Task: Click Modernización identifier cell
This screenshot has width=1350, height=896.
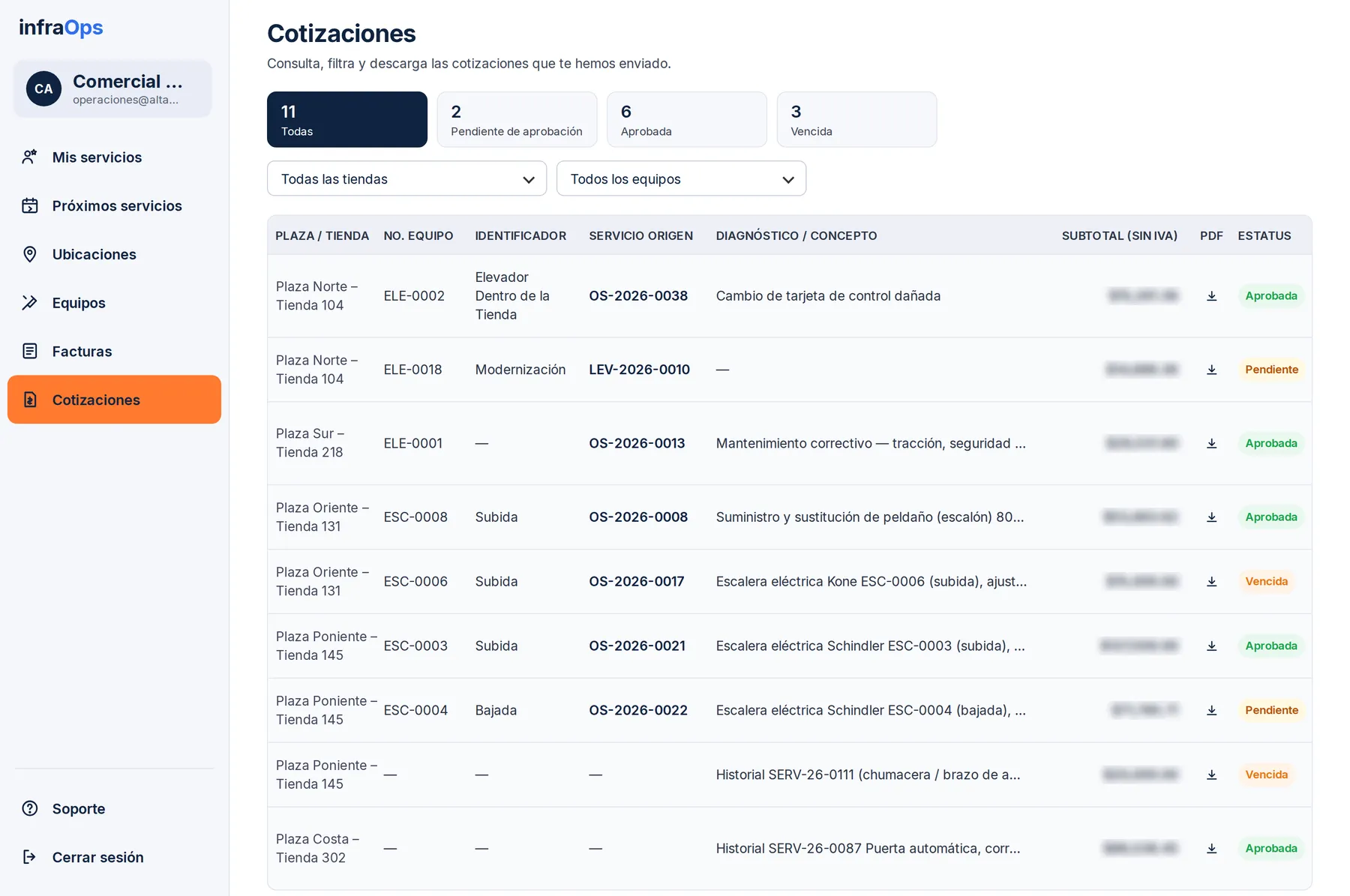Action: coord(520,370)
